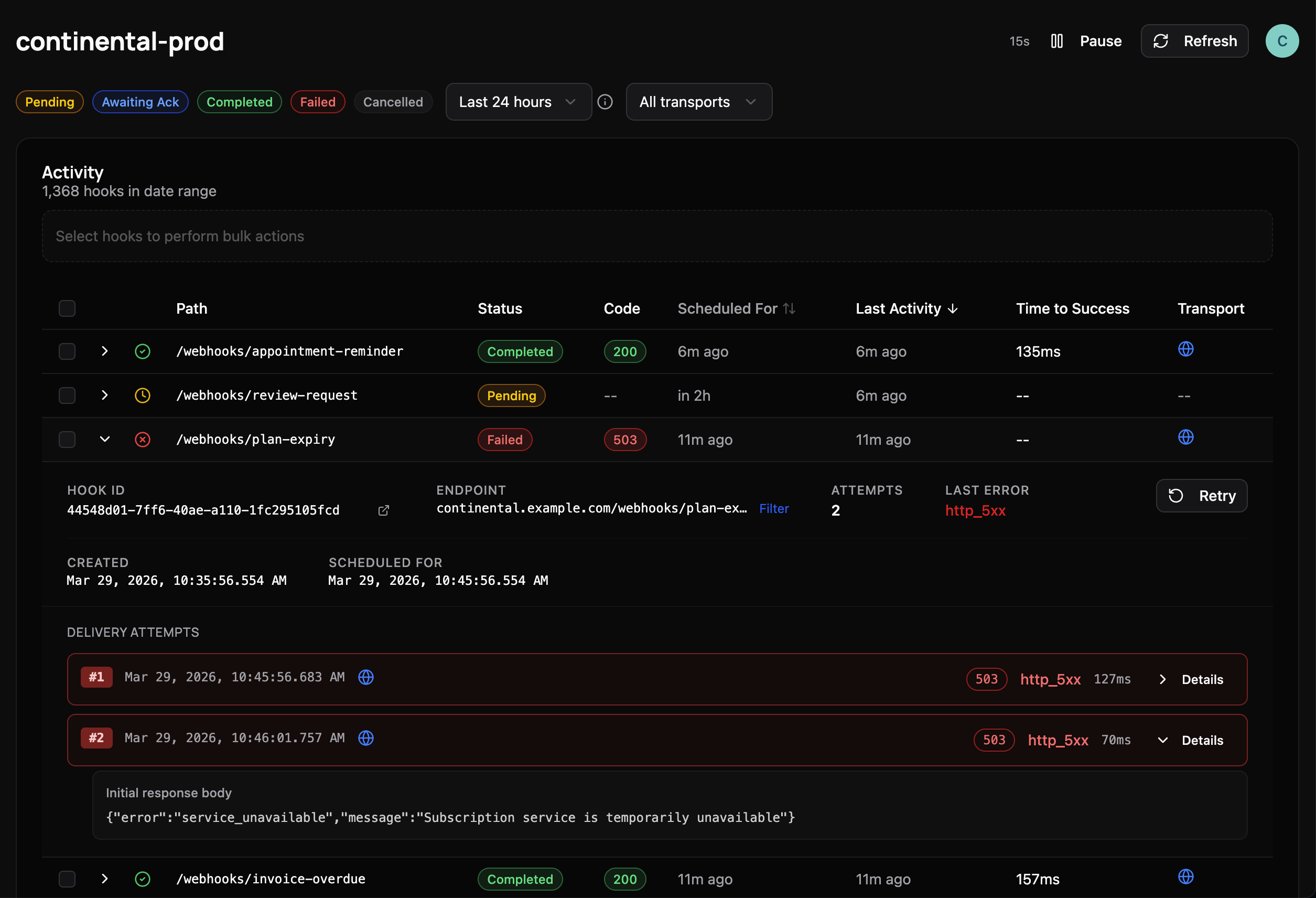Click the globe transport icon on appointment-reminder row
The width and height of the screenshot is (1316, 898).
1186,349
